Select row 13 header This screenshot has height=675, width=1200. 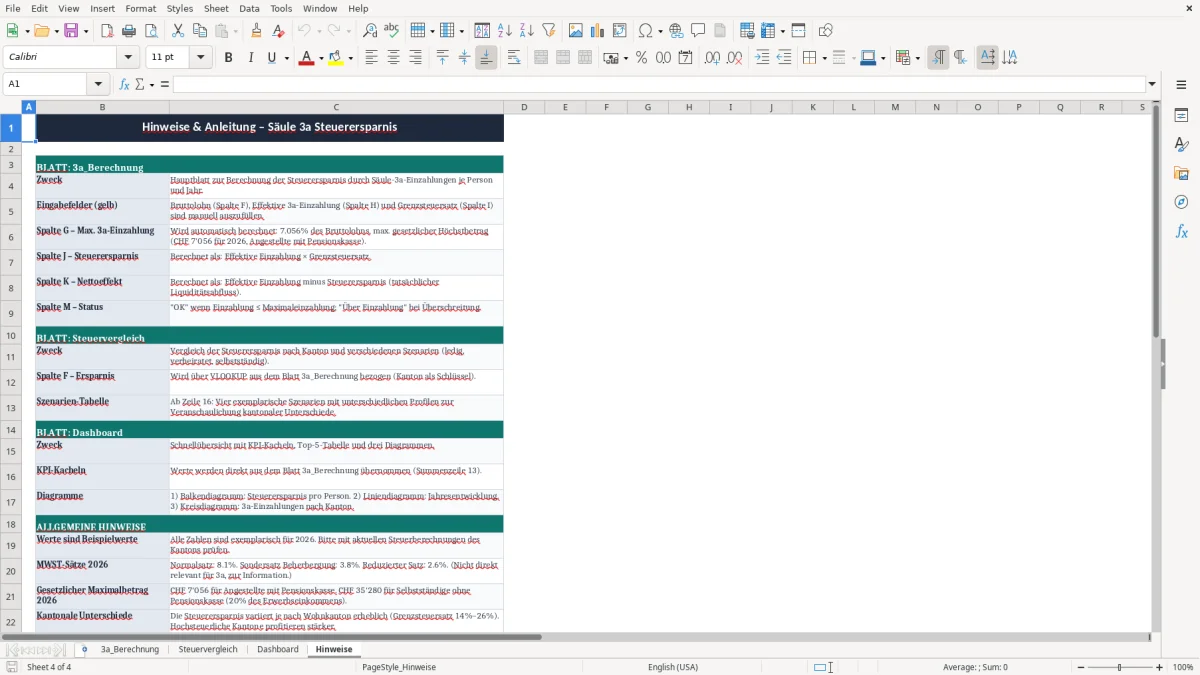coord(11,408)
